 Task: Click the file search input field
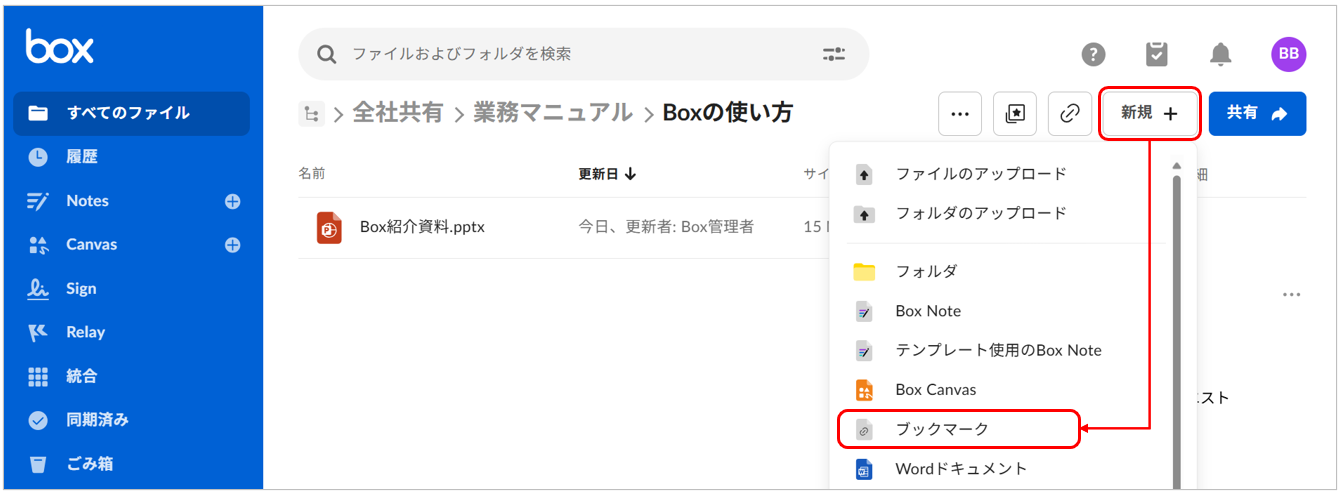click(x=580, y=54)
